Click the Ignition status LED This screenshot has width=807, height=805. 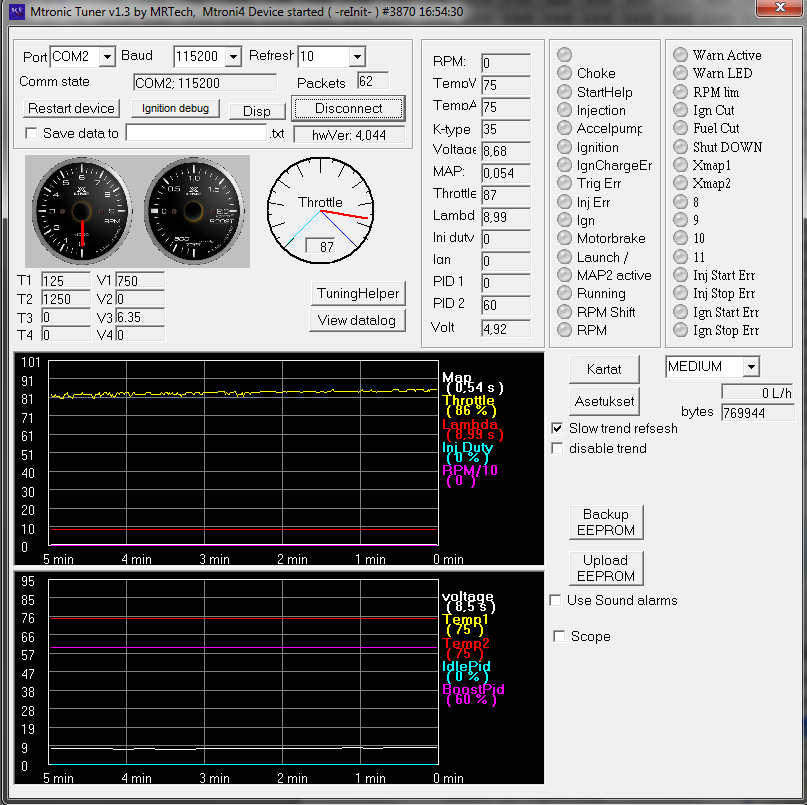pyautogui.click(x=565, y=147)
